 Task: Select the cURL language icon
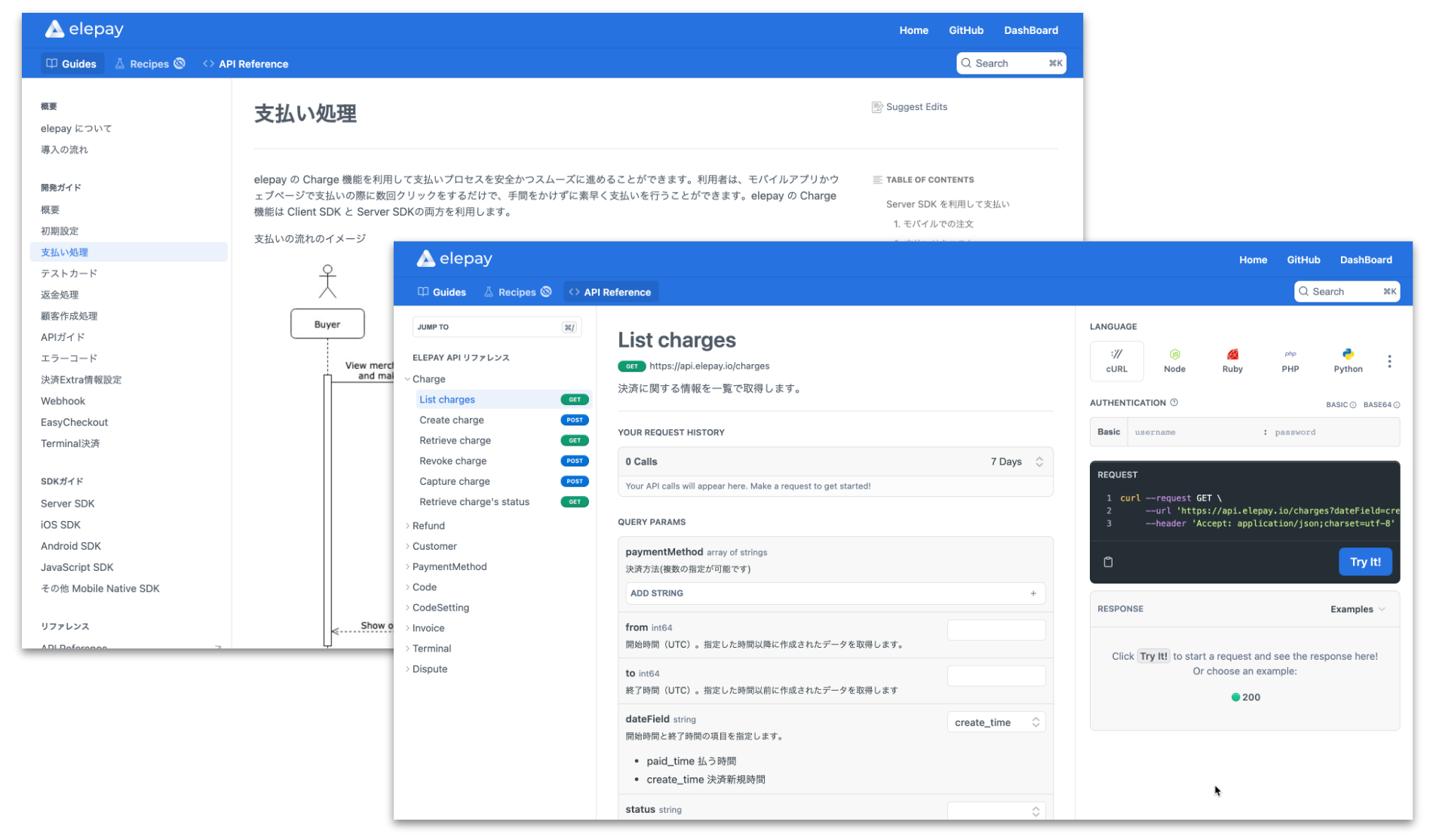tap(1116, 360)
